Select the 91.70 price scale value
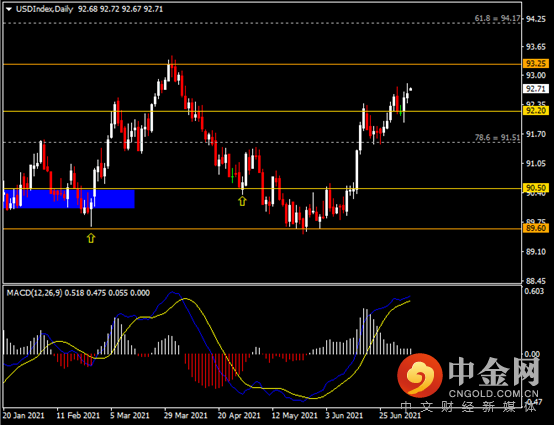The width and height of the screenshot is (554, 425). click(x=536, y=134)
